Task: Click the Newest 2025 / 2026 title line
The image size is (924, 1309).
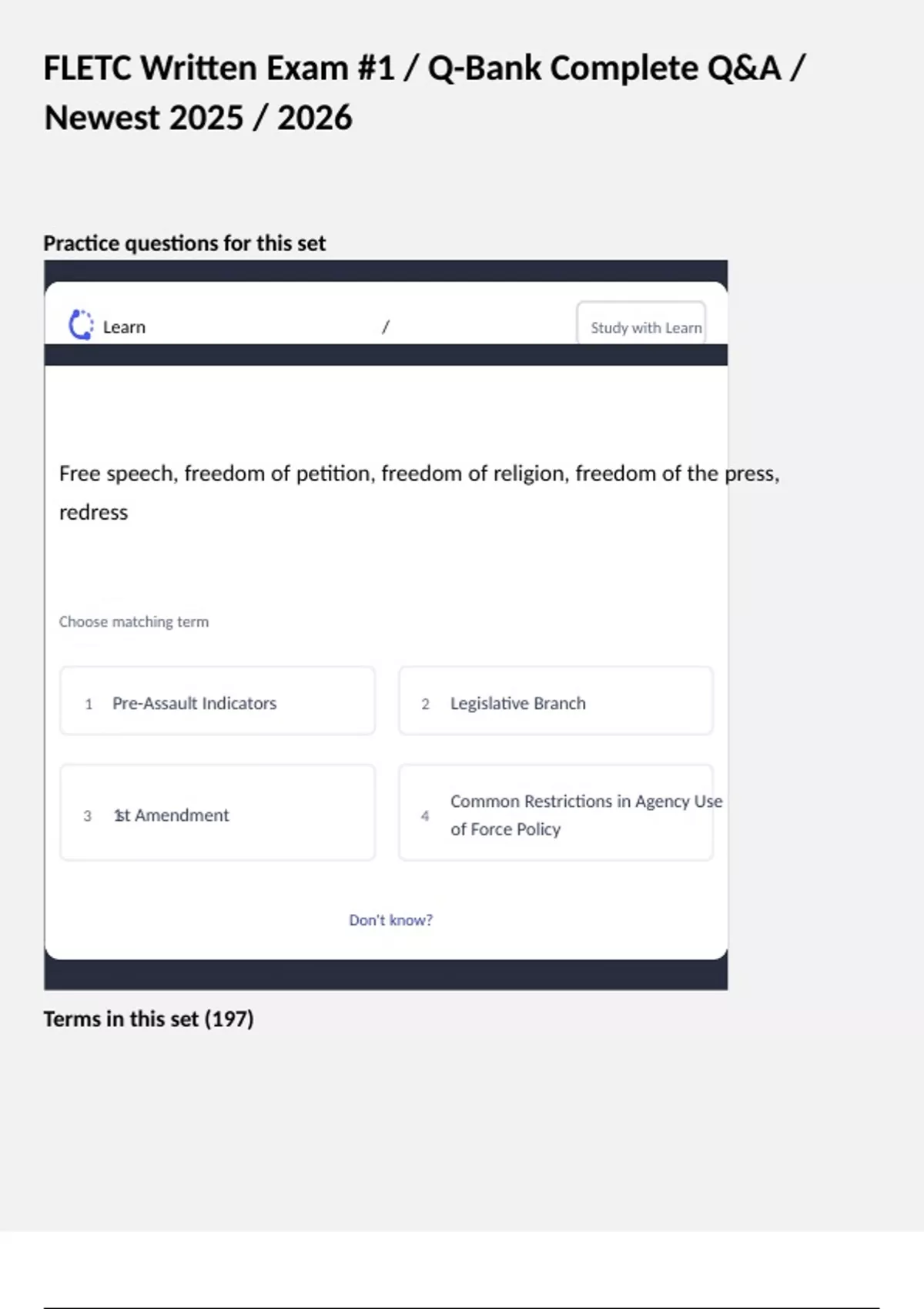Action: (198, 118)
